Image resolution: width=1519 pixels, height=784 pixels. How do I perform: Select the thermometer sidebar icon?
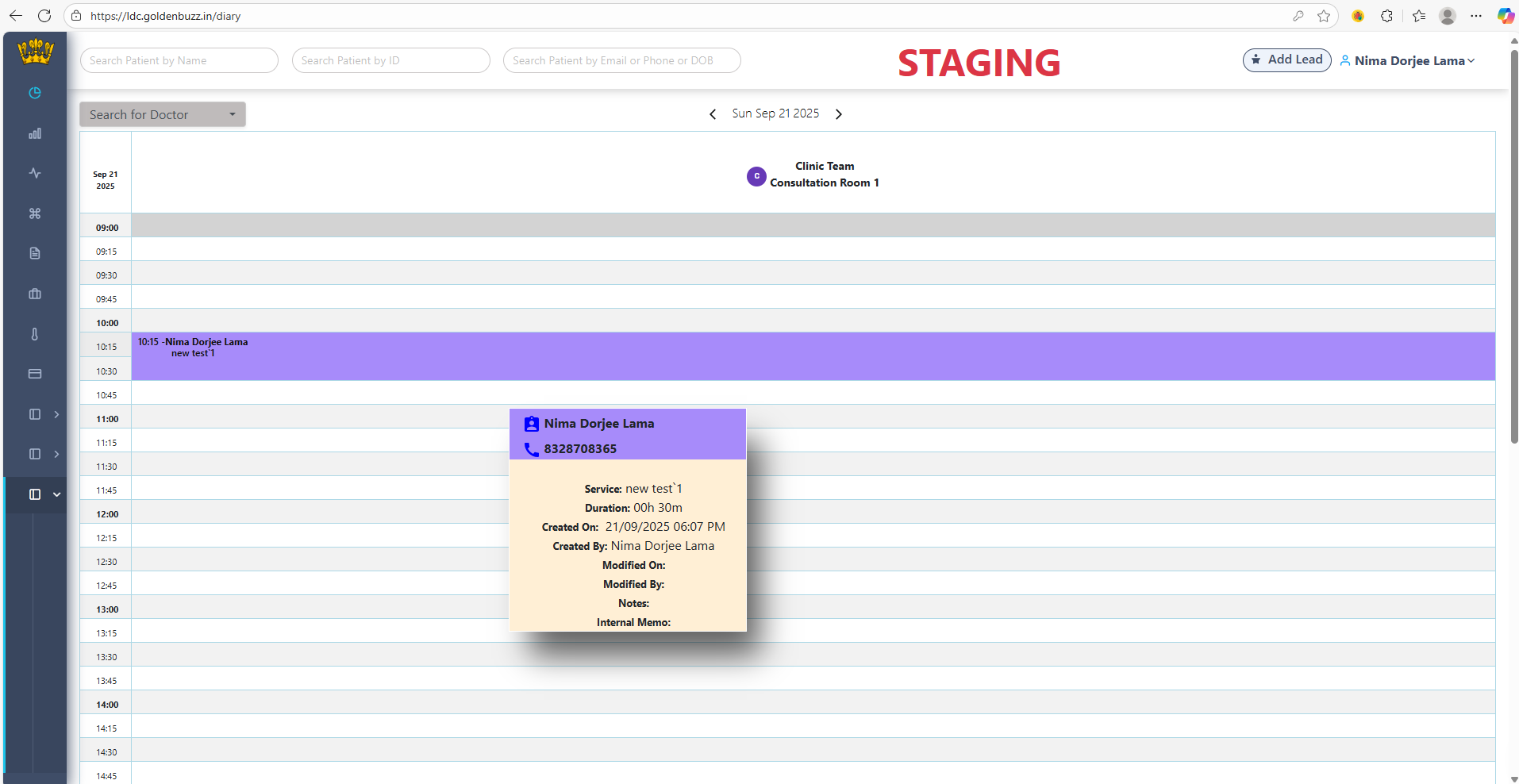click(35, 334)
